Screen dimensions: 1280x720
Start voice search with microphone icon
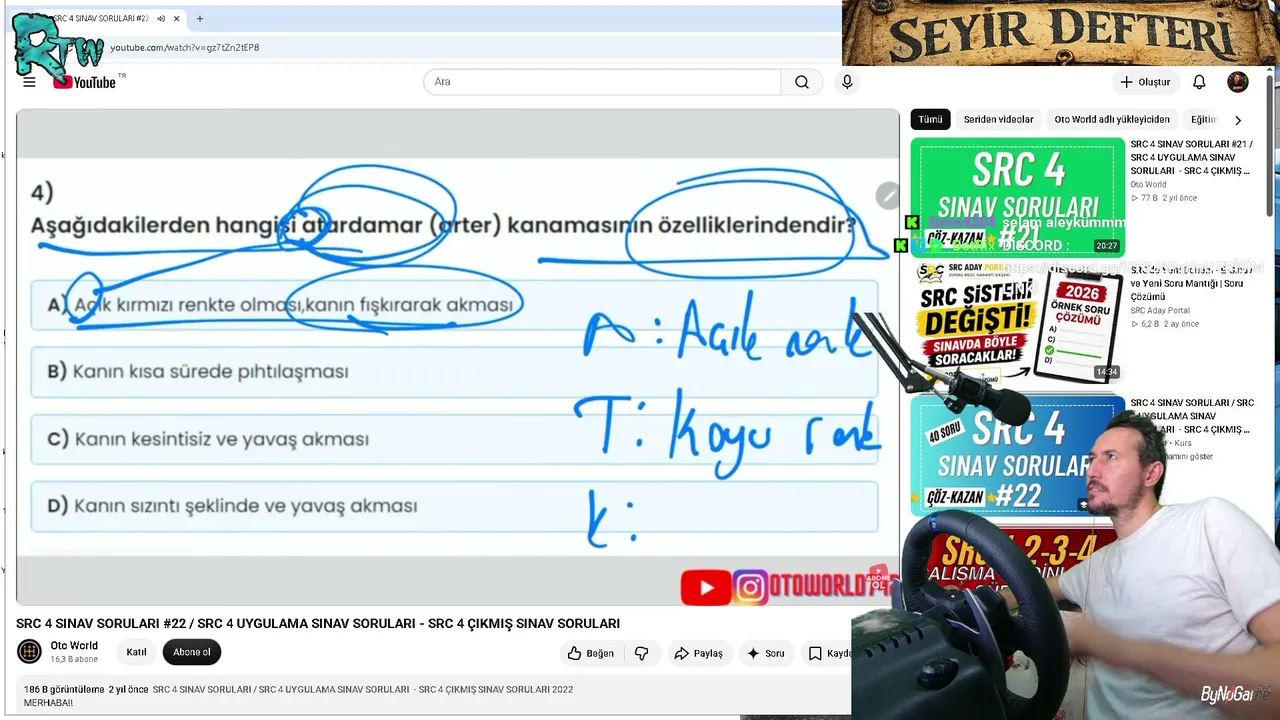[847, 82]
